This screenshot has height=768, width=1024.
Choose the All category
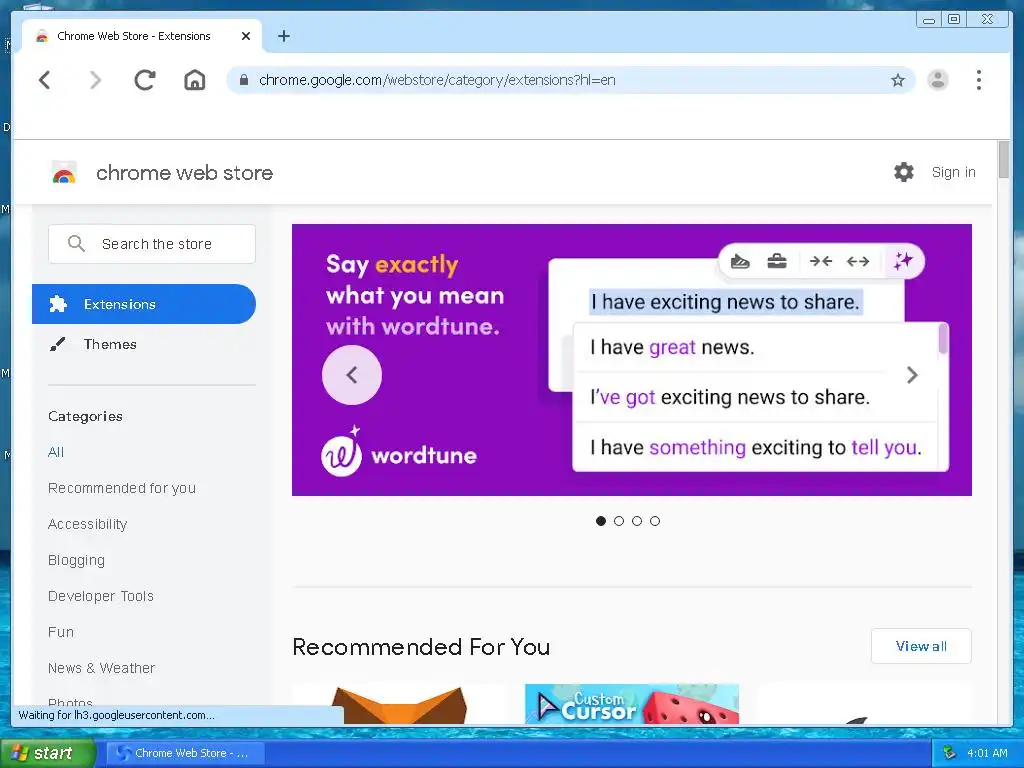[56, 452]
